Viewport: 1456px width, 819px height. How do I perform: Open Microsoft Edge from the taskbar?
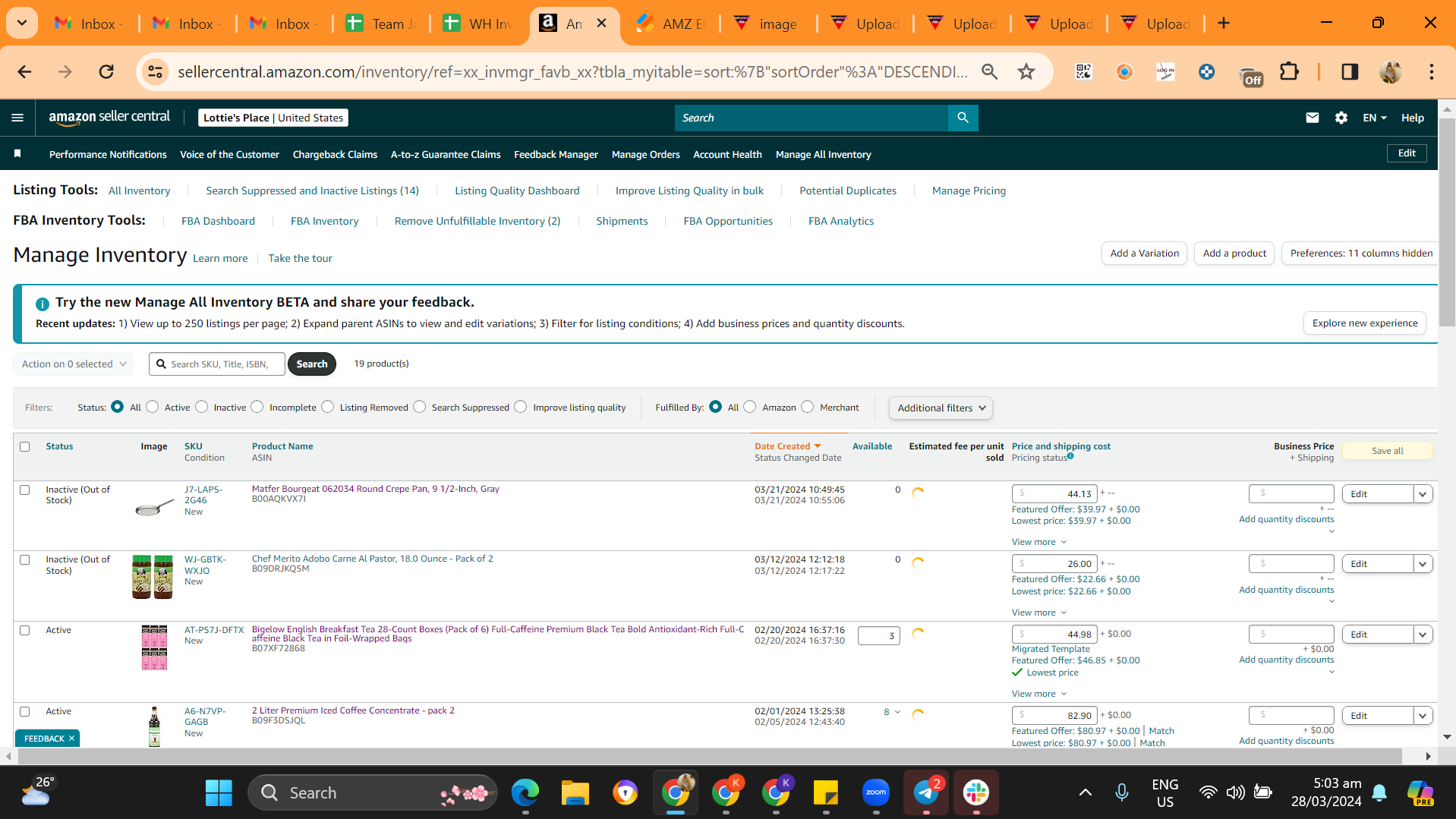[x=525, y=793]
